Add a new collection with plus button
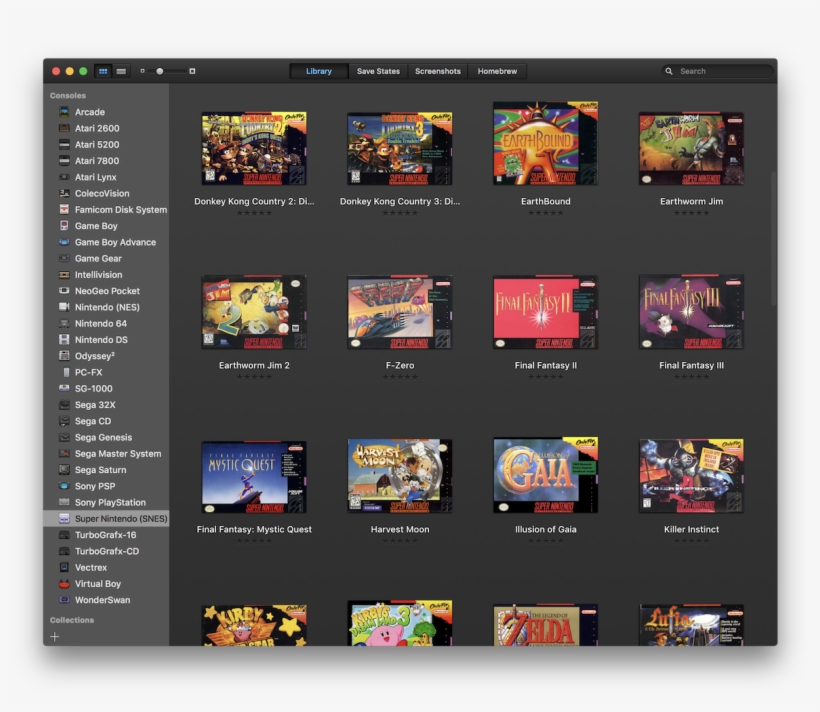Screen dimensions: 820x712 (x=55, y=636)
